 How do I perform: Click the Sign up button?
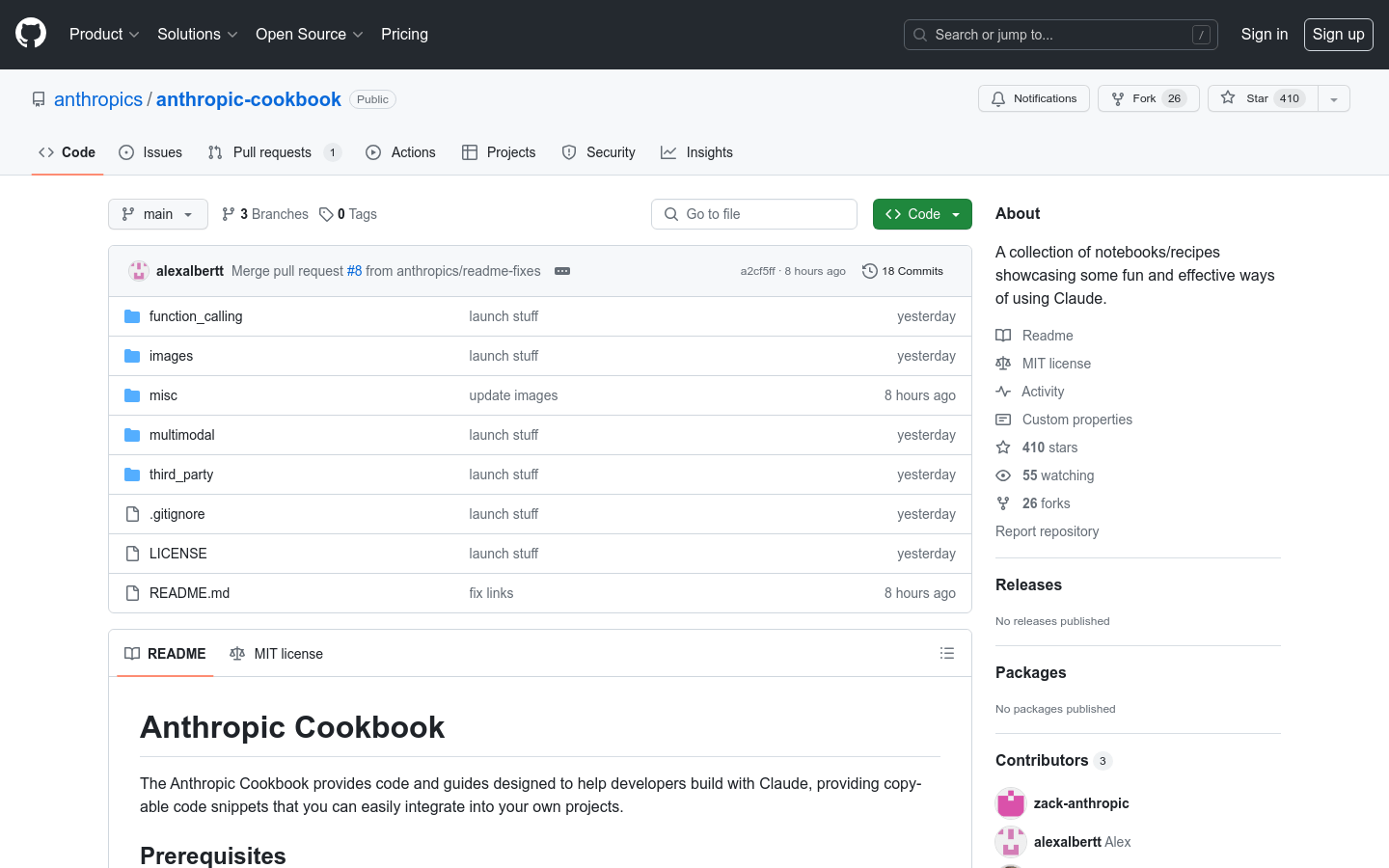coord(1338,34)
